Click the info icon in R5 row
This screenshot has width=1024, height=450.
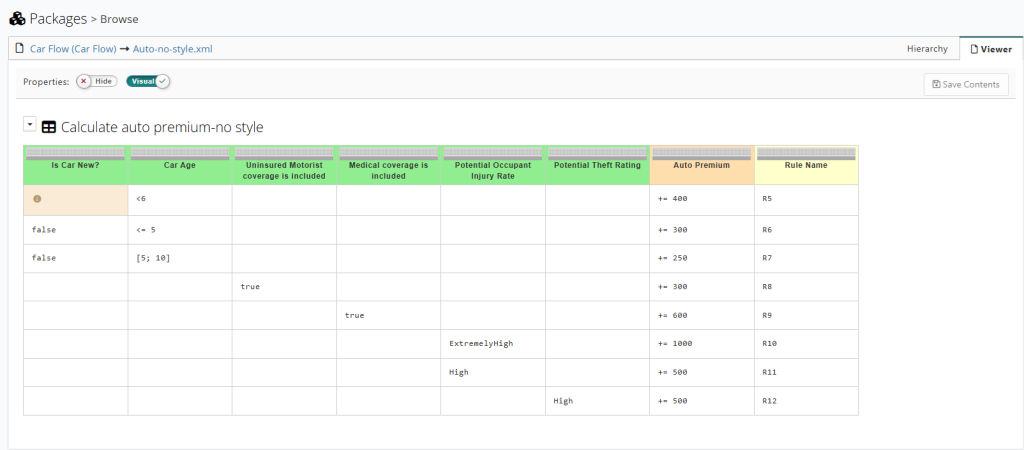click(37, 199)
